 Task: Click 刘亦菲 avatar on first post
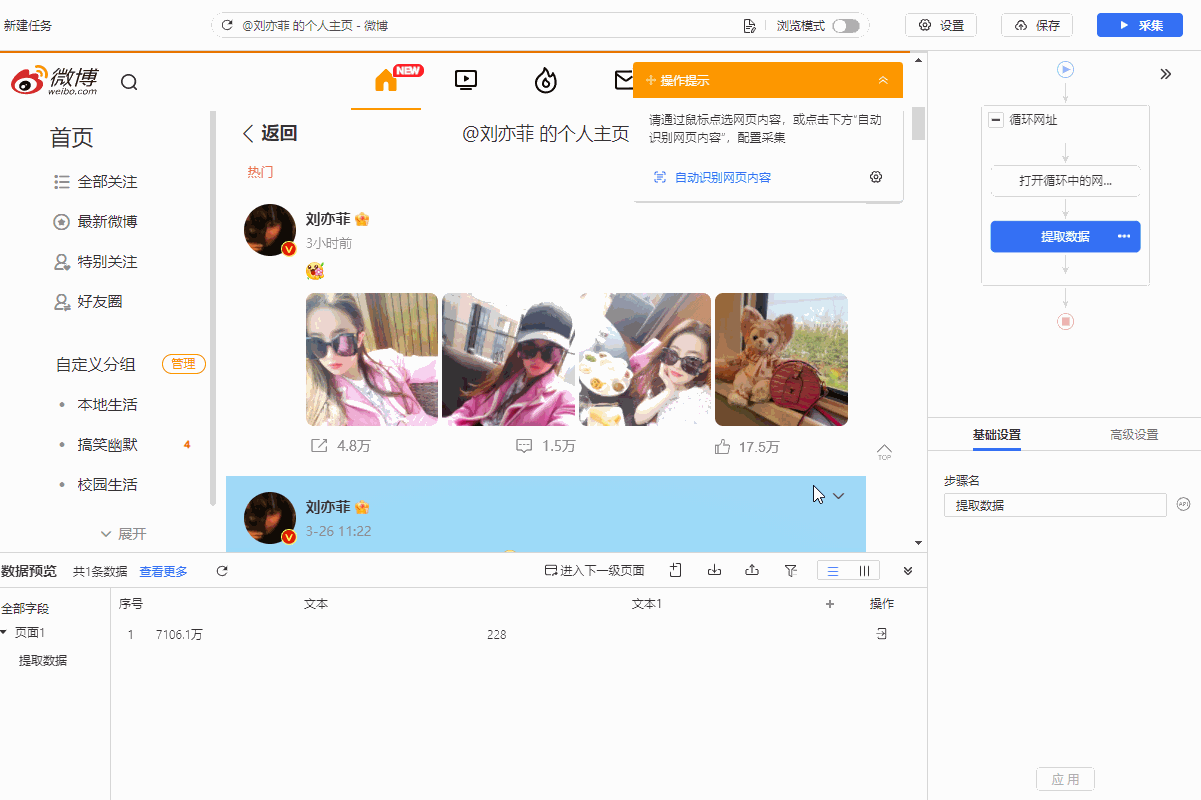270,230
